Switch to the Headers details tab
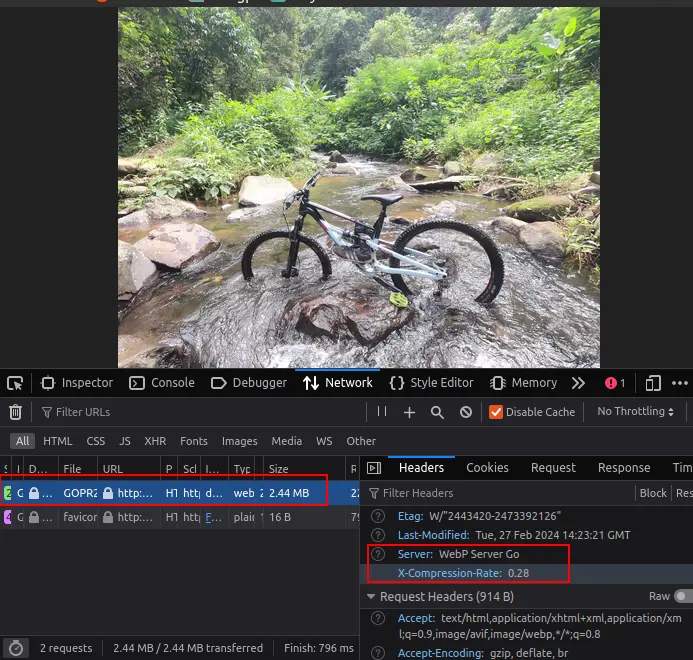This screenshot has width=693, height=660. [421, 468]
